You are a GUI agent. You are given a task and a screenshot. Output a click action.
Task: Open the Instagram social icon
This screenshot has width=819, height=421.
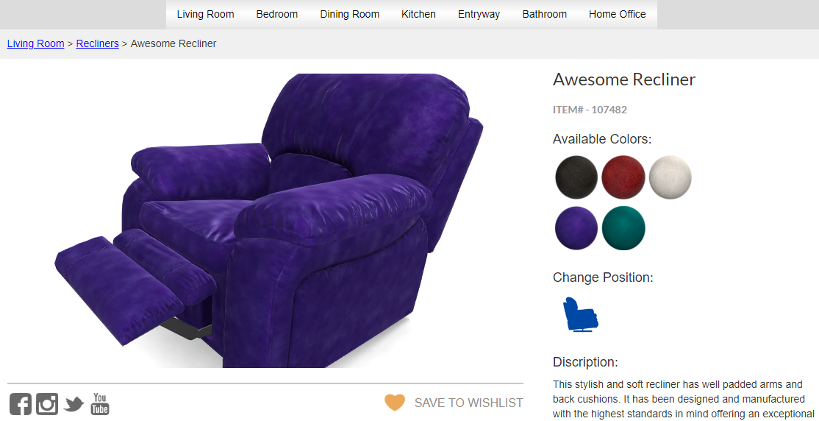coord(47,404)
